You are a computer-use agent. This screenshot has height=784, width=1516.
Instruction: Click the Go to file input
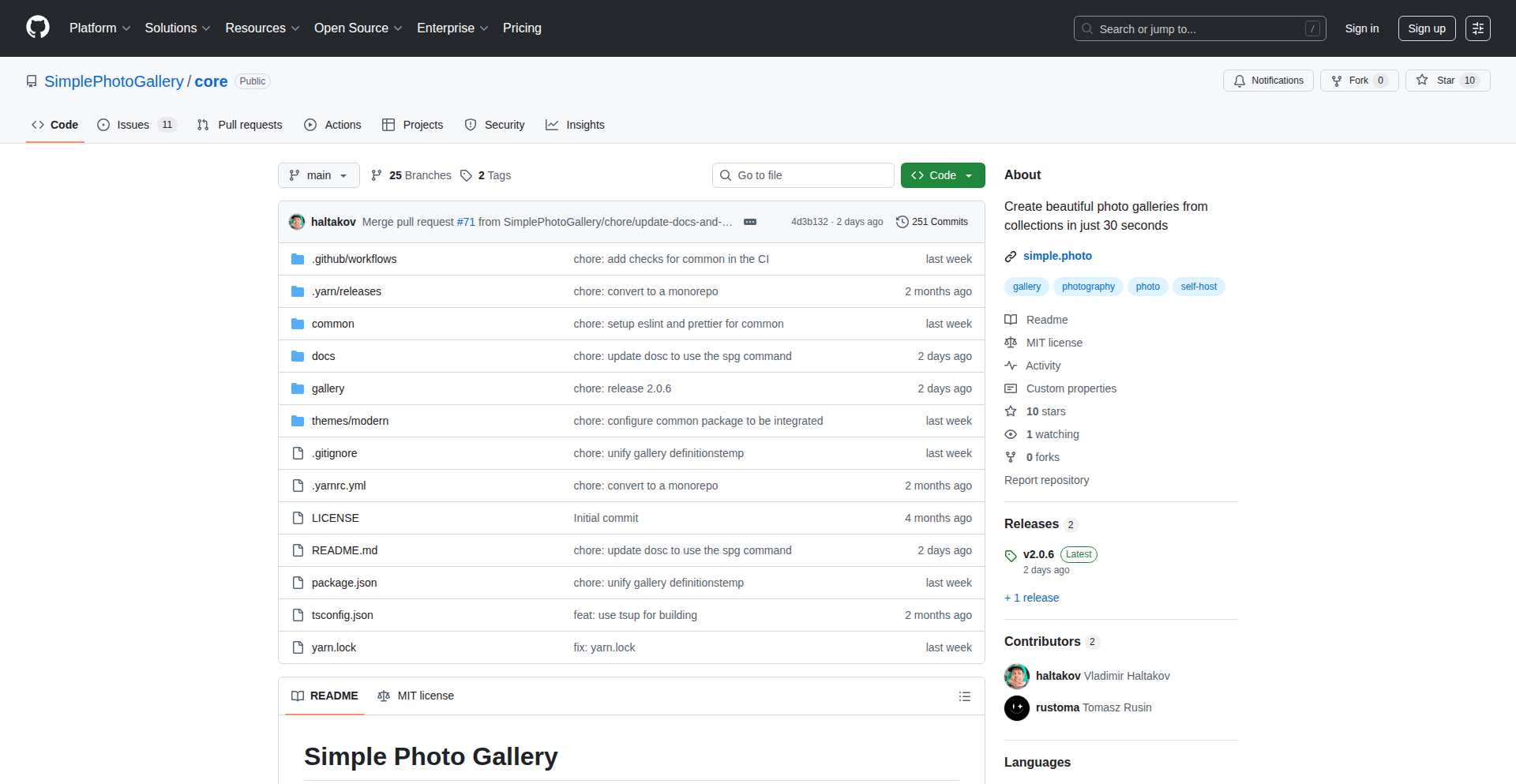tap(803, 175)
